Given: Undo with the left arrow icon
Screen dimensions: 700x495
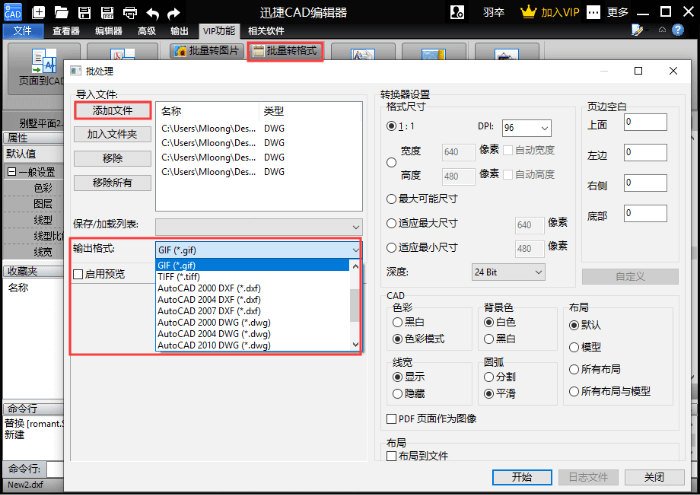Looking at the screenshot, I should (x=153, y=13).
